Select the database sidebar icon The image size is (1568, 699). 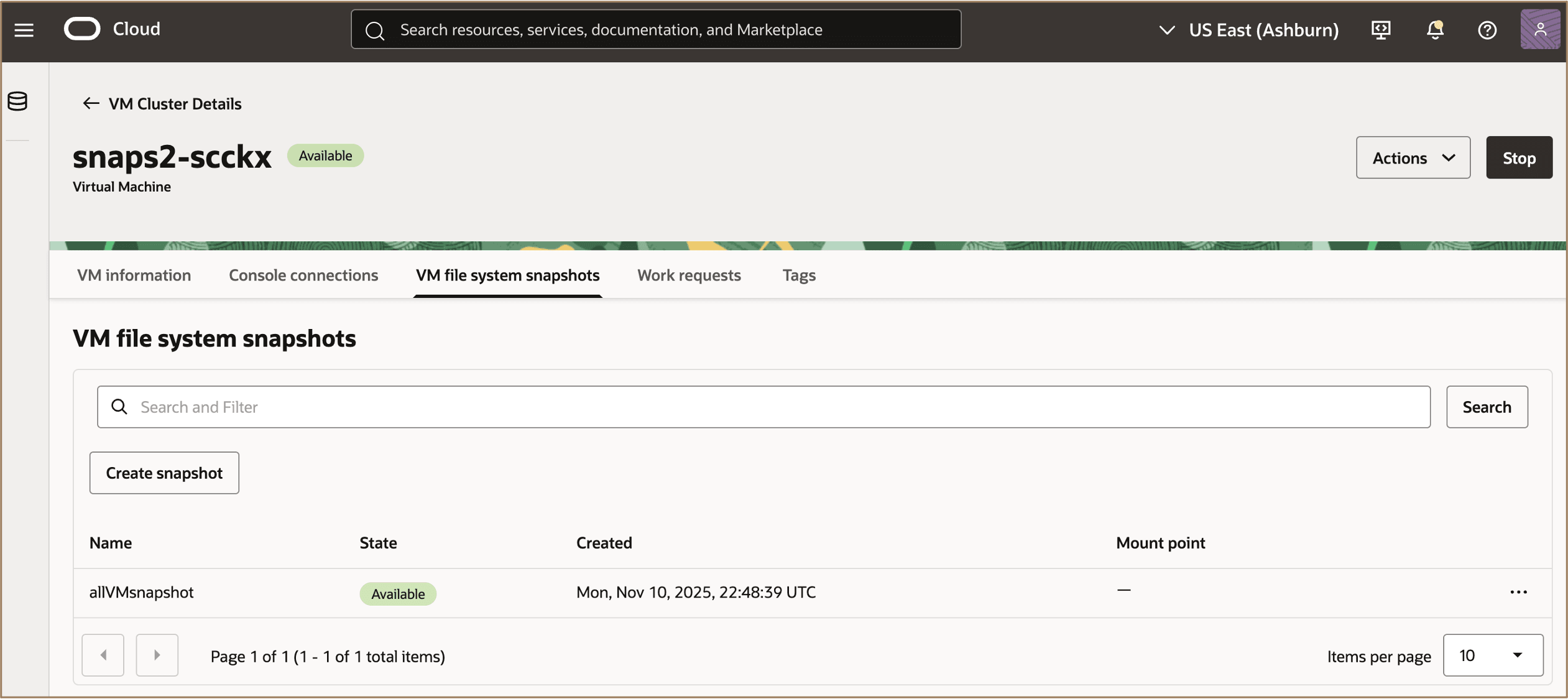pos(17,101)
